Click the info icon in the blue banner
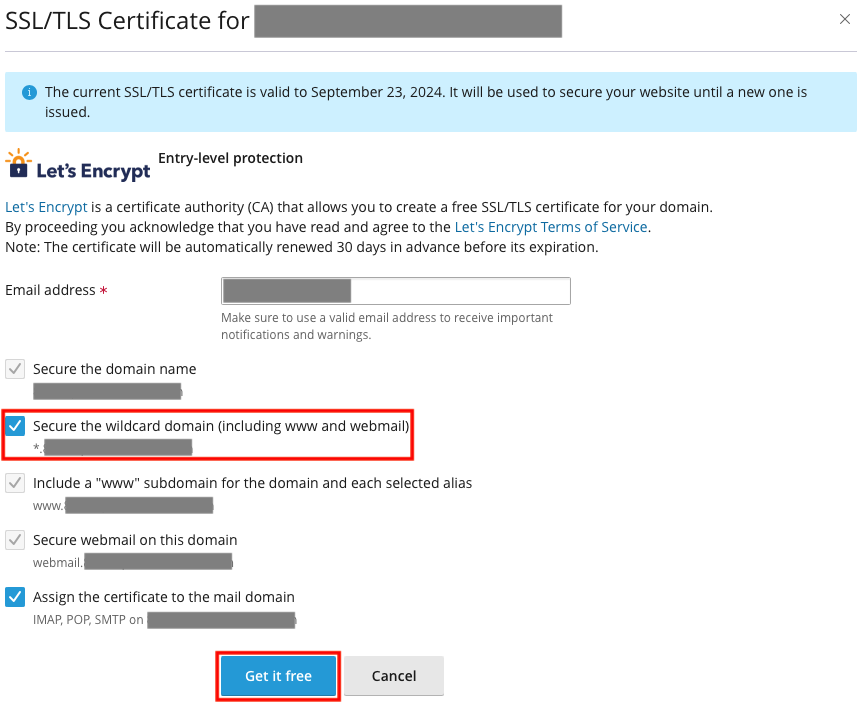 29,92
